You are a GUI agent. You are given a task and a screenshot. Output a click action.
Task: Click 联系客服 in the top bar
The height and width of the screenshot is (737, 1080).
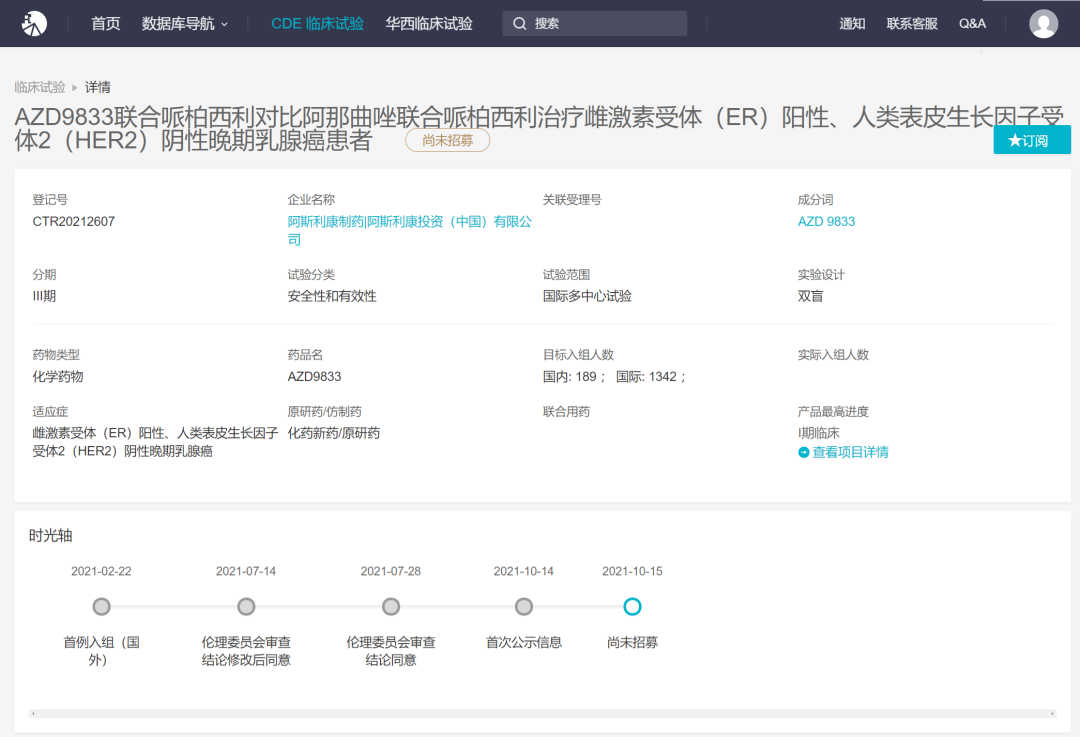[x=912, y=23]
